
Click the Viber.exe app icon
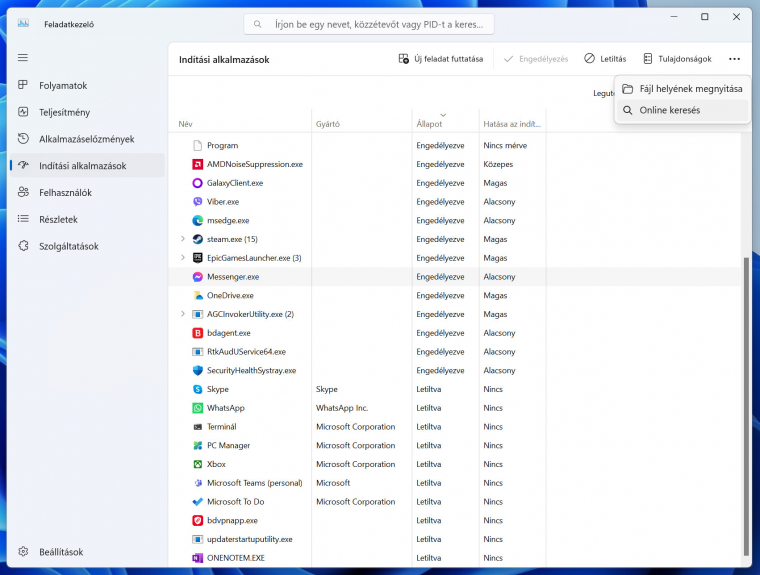click(197, 202)
